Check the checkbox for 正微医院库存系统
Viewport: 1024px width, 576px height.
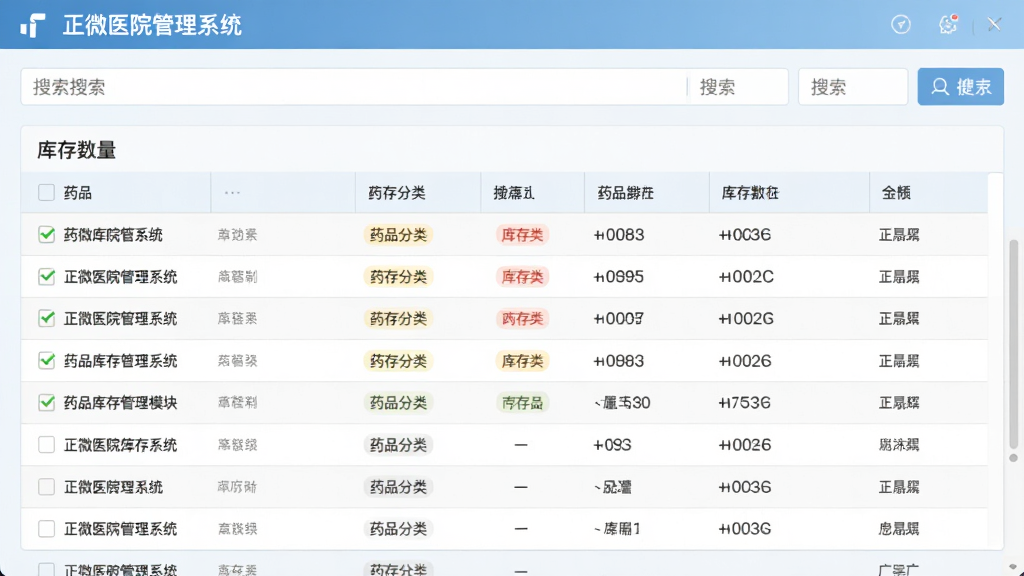coord(46,445)
